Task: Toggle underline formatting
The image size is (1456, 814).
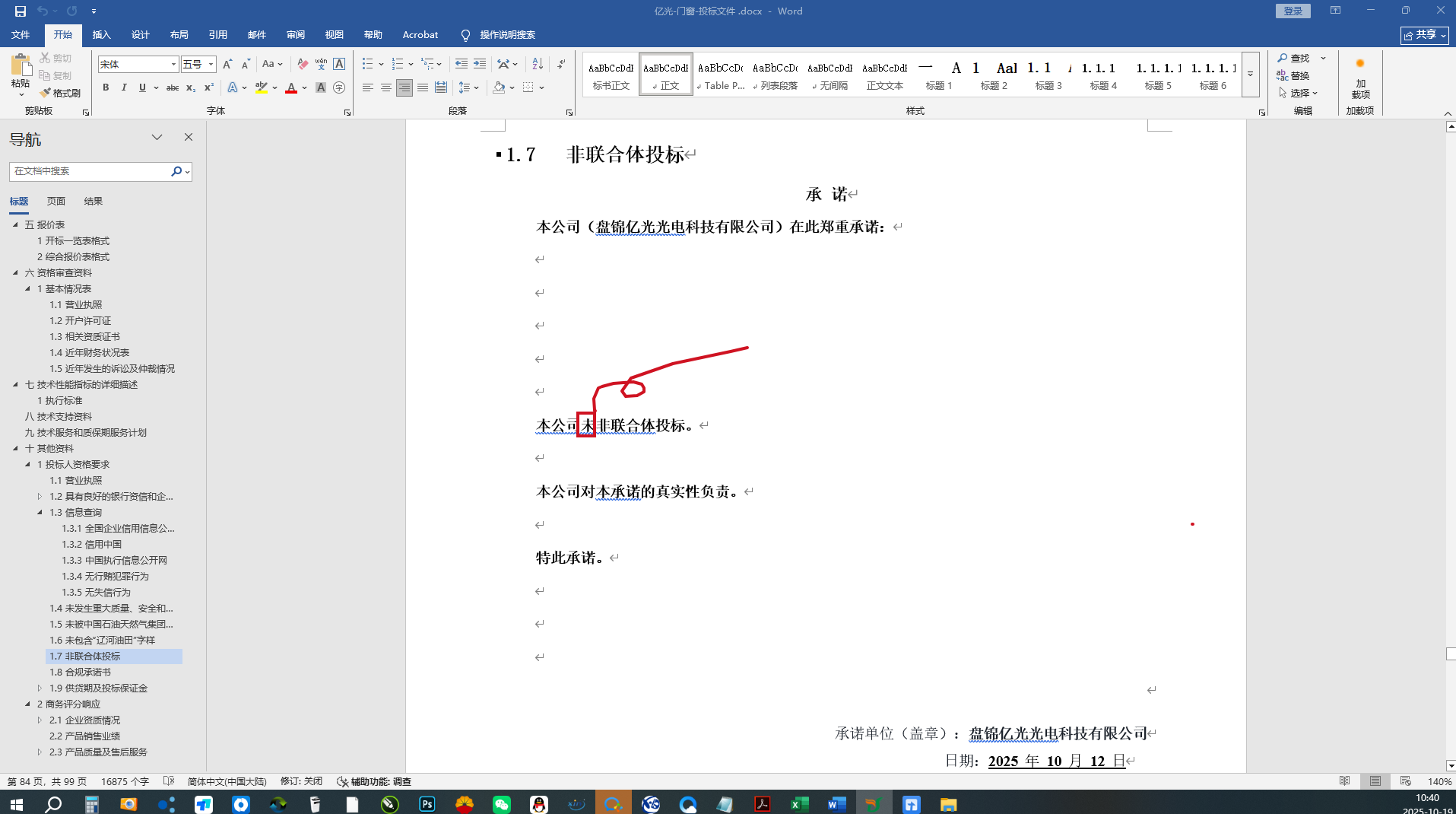Action: 142,87
